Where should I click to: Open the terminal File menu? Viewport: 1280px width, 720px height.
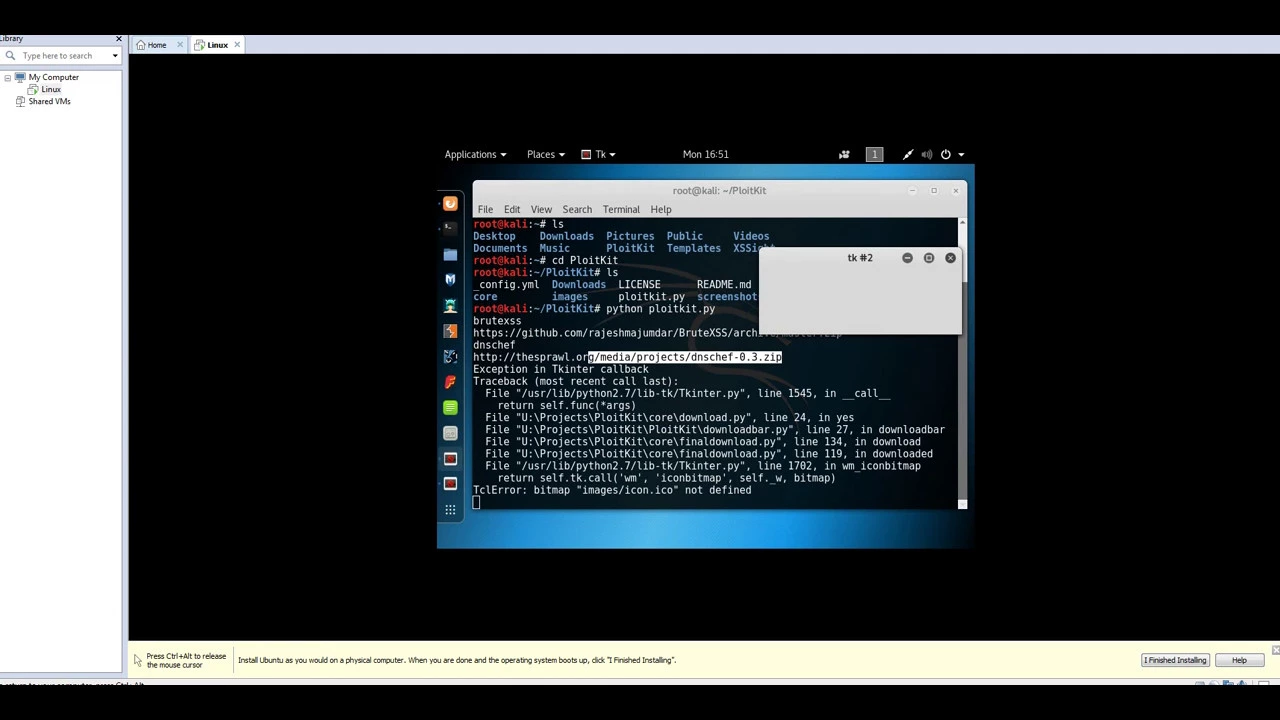click(485, 209)
